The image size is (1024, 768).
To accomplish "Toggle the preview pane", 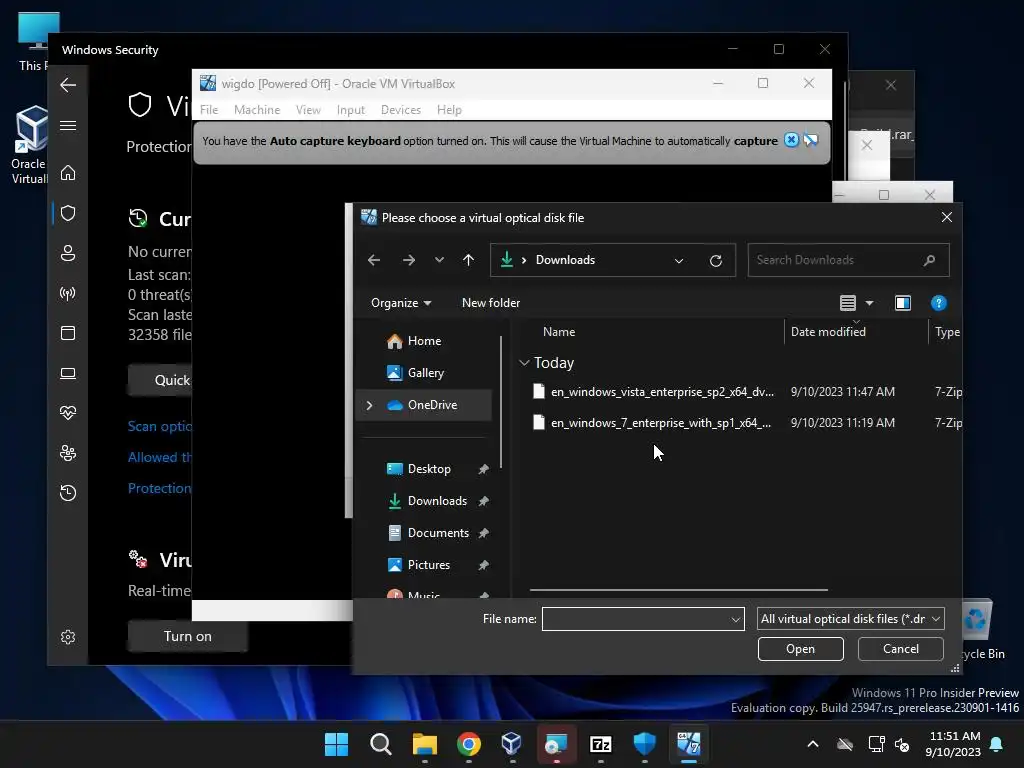I will click(903, 303).
